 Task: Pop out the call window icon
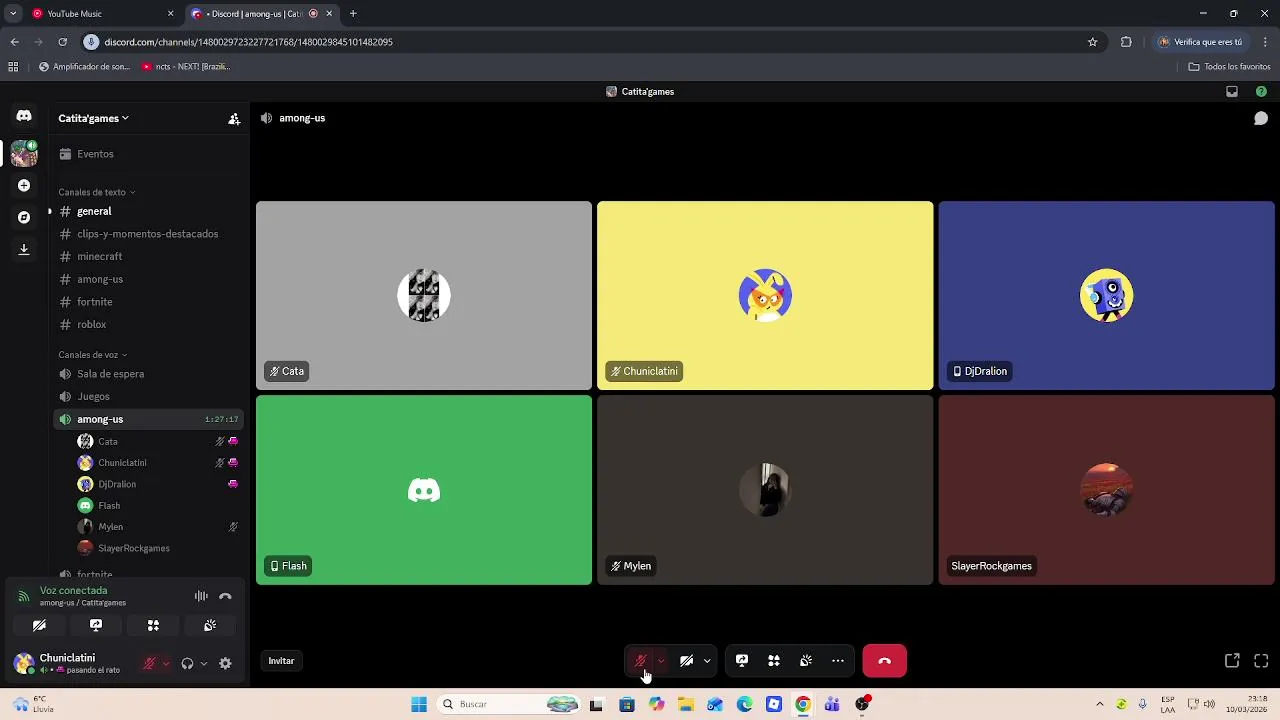click(1232, 661)
